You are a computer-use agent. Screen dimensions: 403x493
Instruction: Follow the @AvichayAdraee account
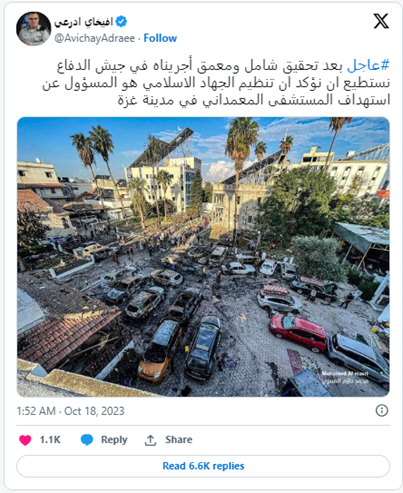(160, 38)
